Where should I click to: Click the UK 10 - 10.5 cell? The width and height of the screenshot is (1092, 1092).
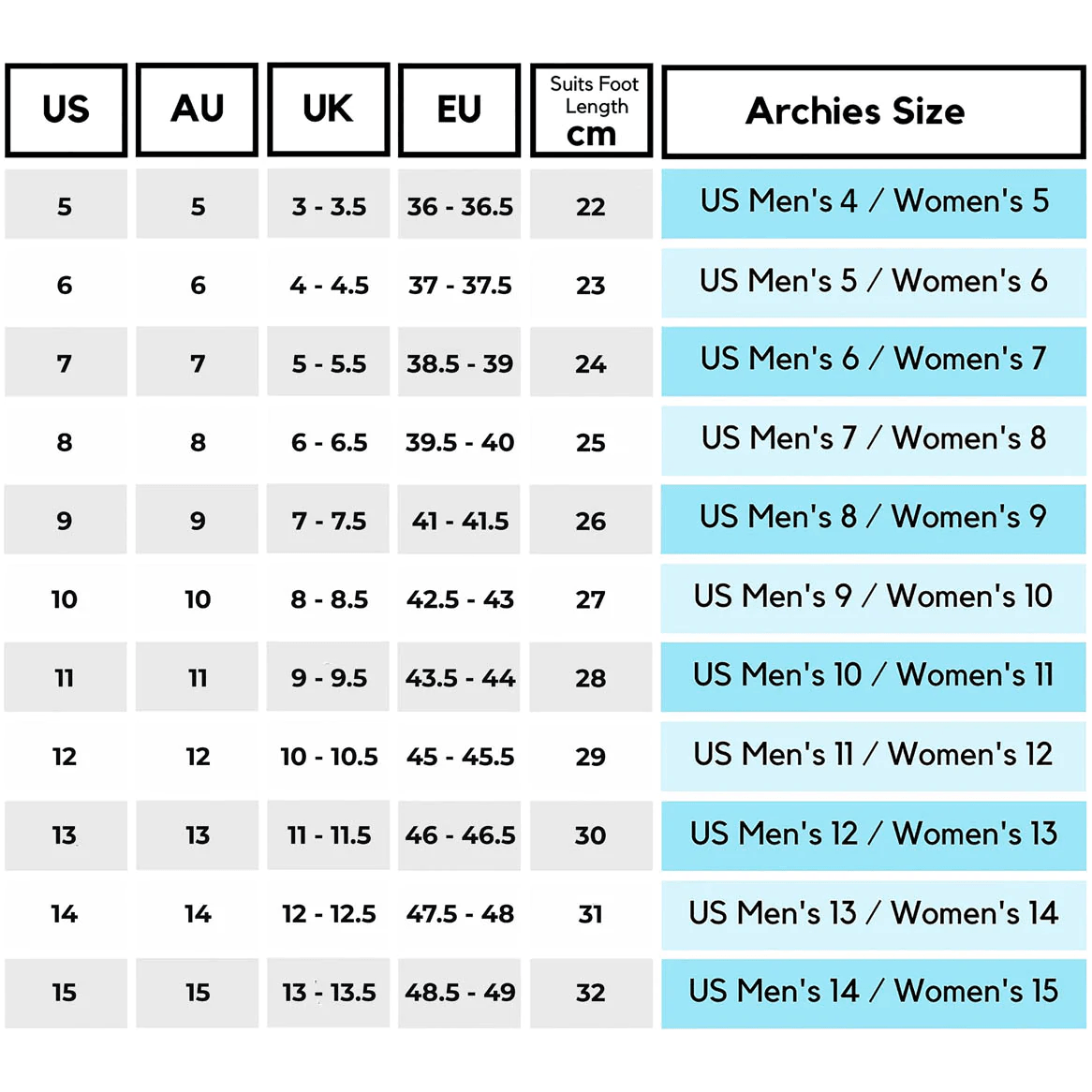(x=329, y=757)
